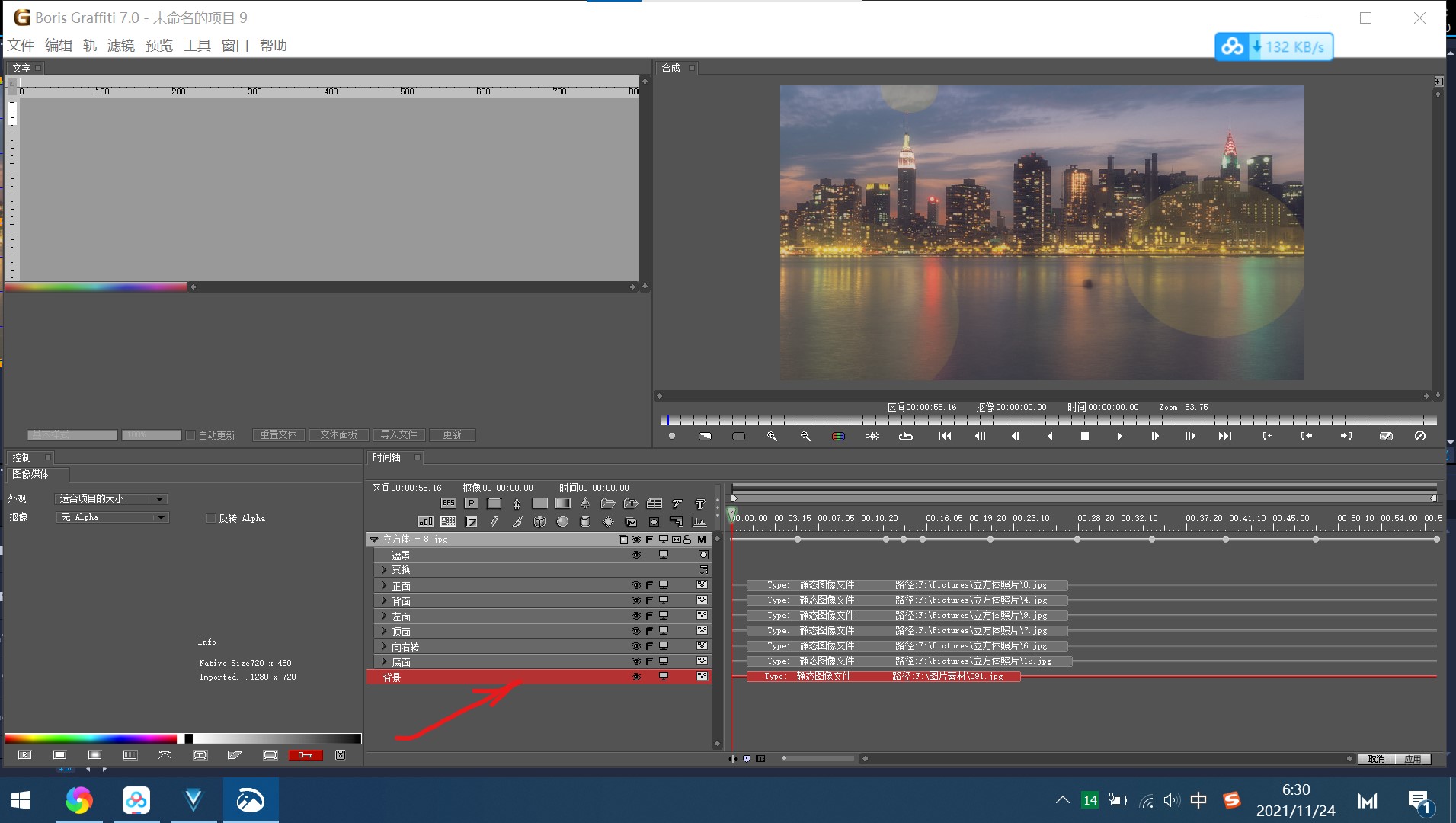Click the diamond shape icon
The width and height of the screenshot is (1456, 823).
click(x=608, y=521)
